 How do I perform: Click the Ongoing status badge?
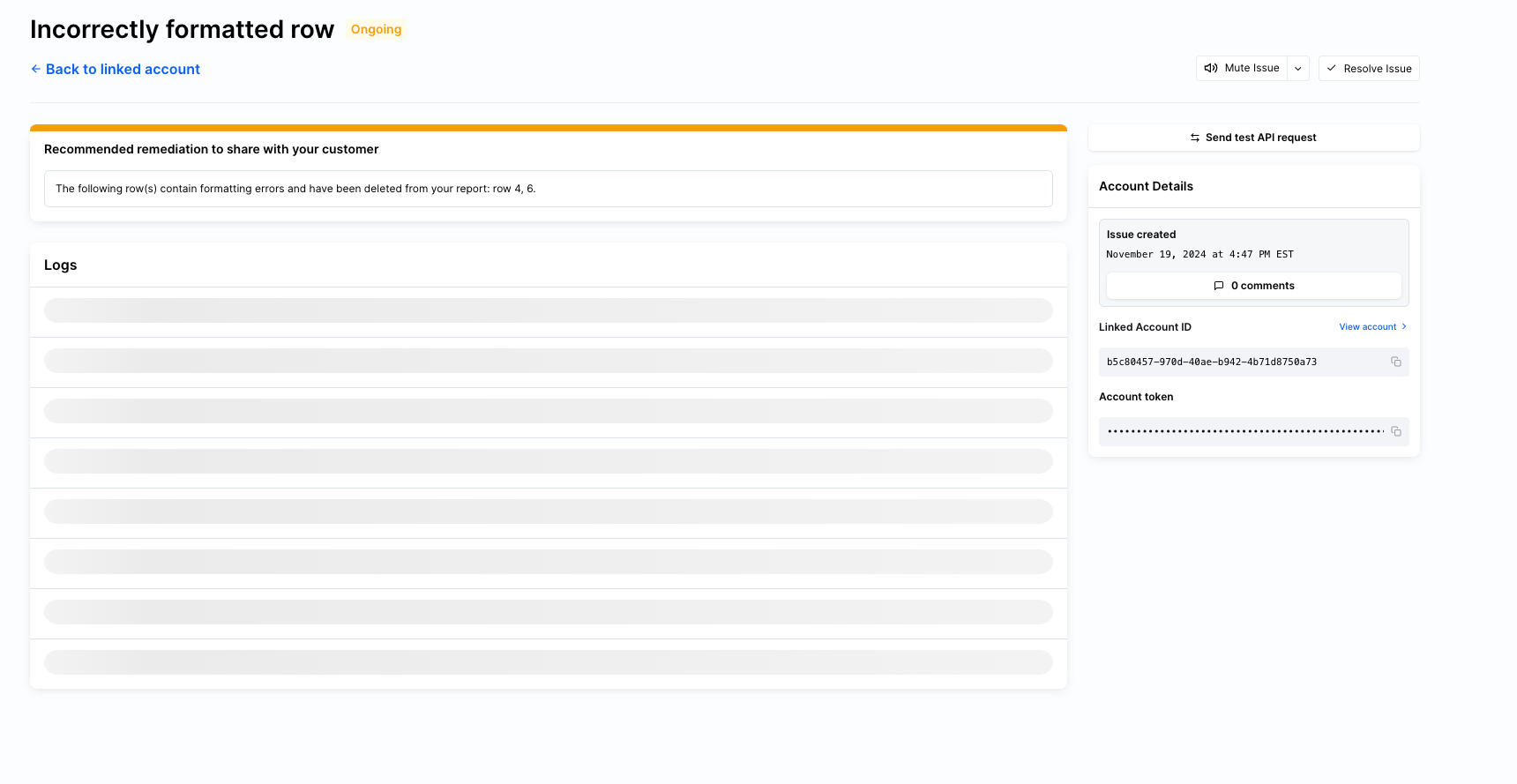(377, 29)
